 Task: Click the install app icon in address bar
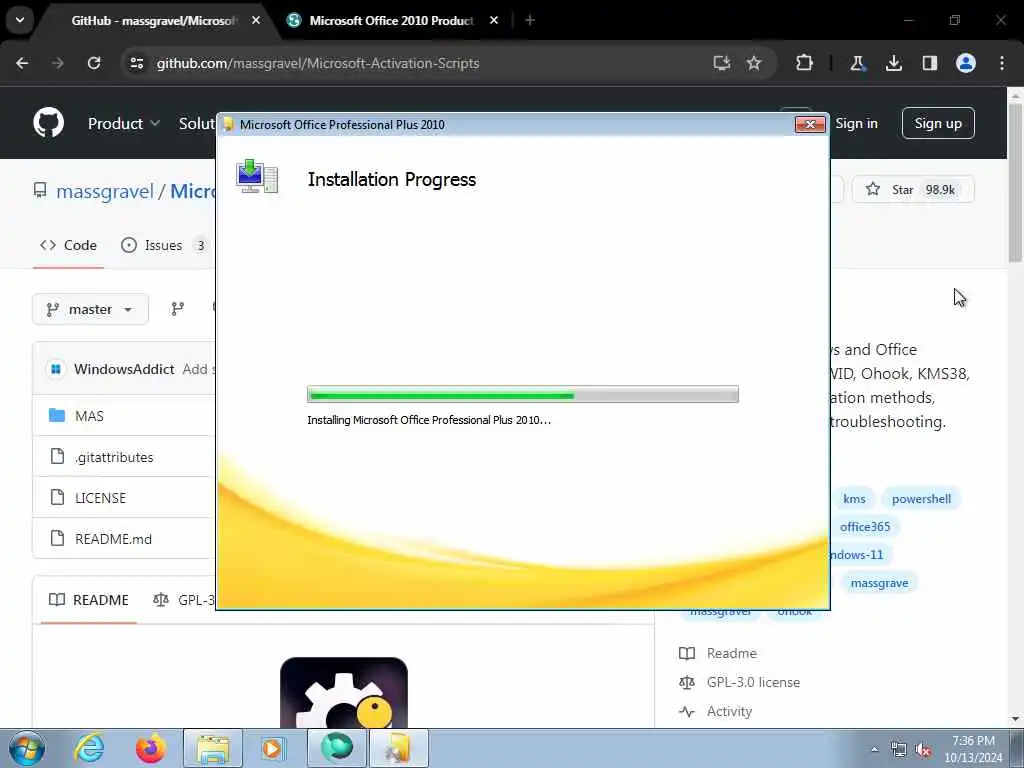[721, 63]
